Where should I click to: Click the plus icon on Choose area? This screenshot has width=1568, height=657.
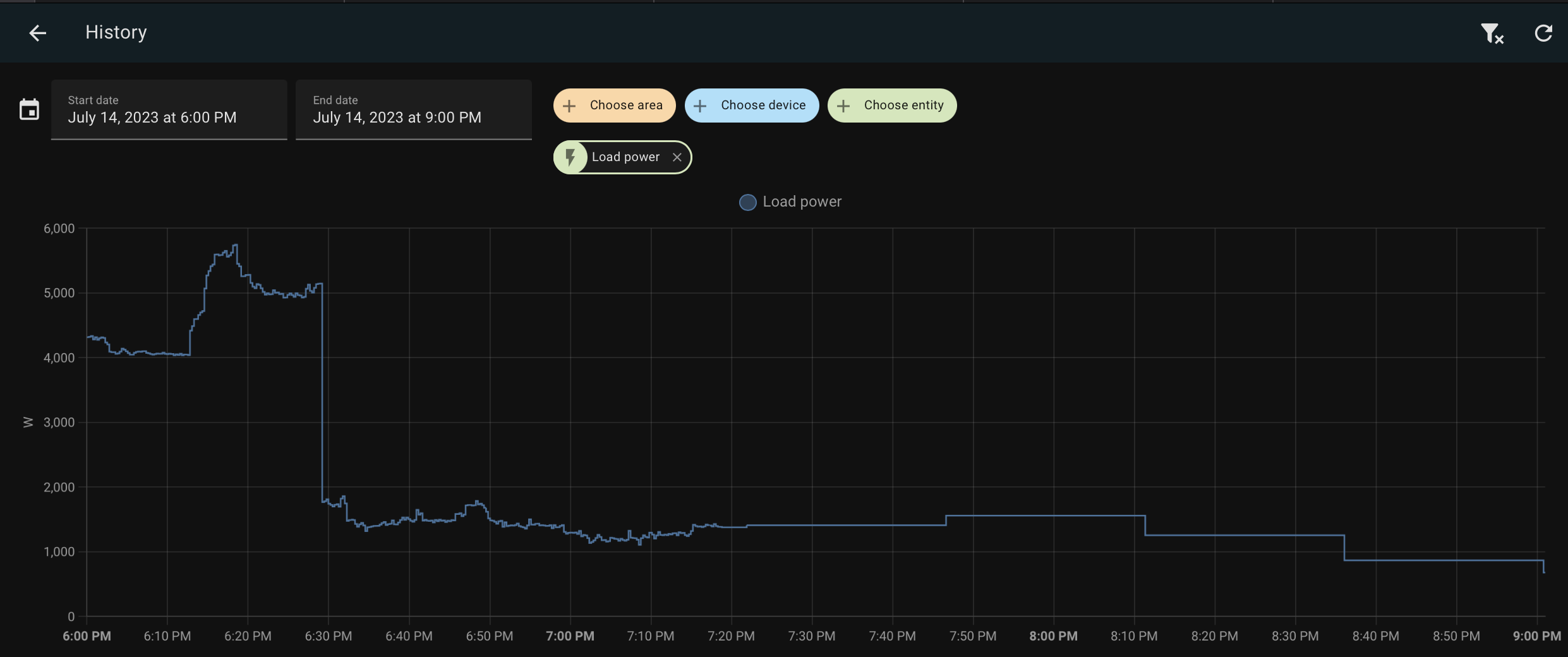(x=570, y=105)
